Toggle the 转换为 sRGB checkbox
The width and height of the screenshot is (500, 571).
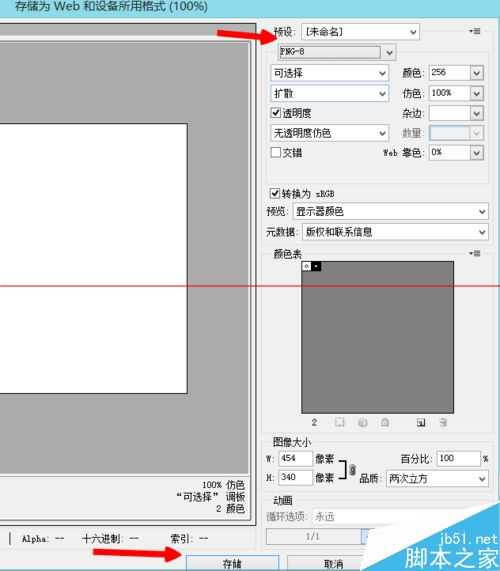tap(275, 193)
